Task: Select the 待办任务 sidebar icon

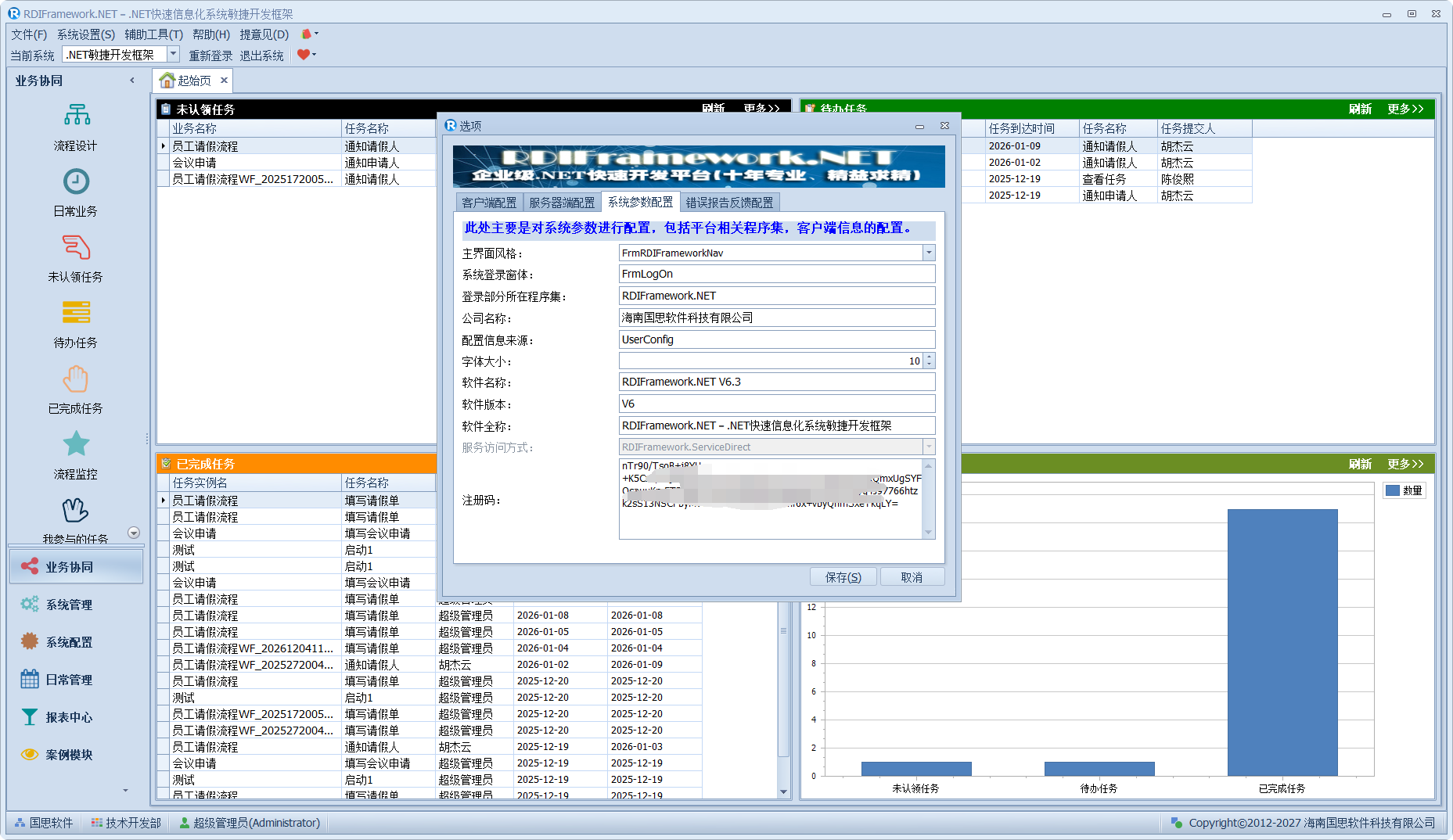Action: tap(76, 314)
